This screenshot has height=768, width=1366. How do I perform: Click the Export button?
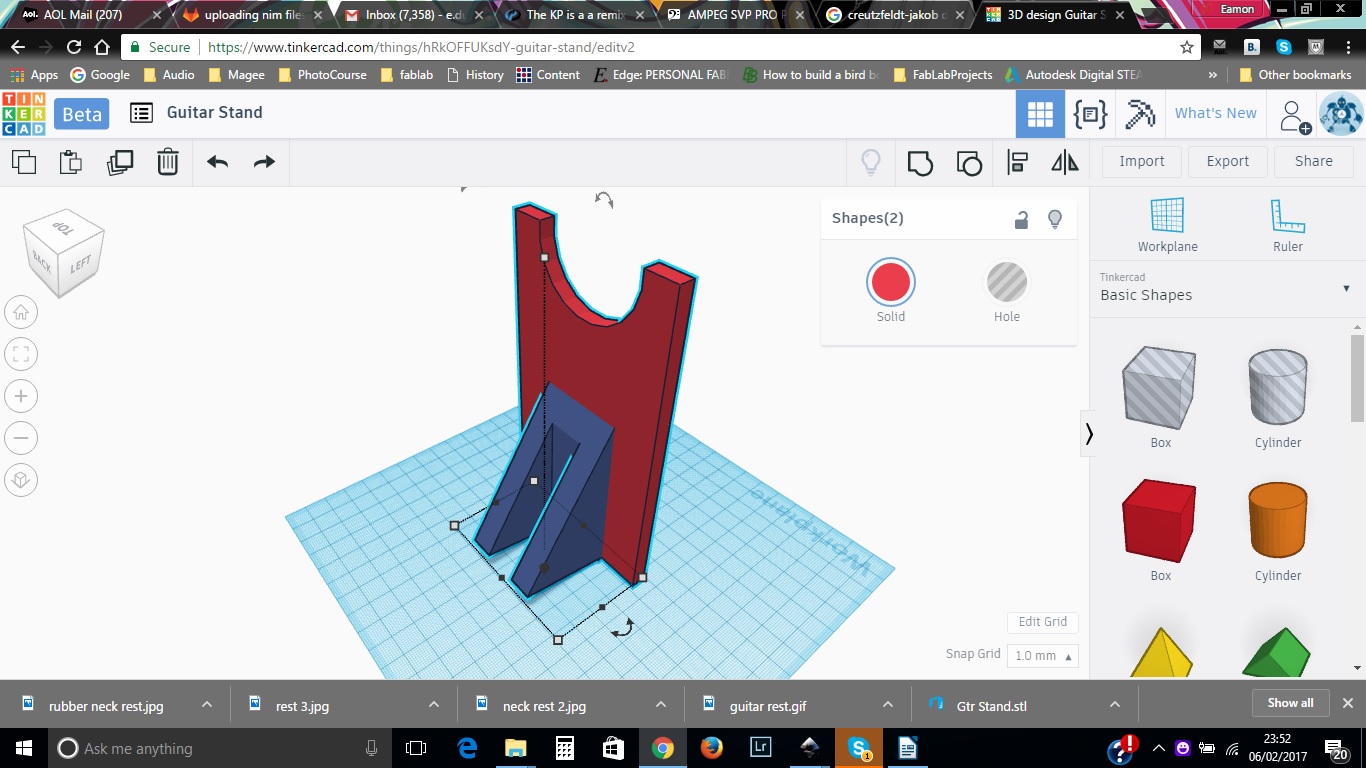pyautogui.click(x=1228, y=161)
